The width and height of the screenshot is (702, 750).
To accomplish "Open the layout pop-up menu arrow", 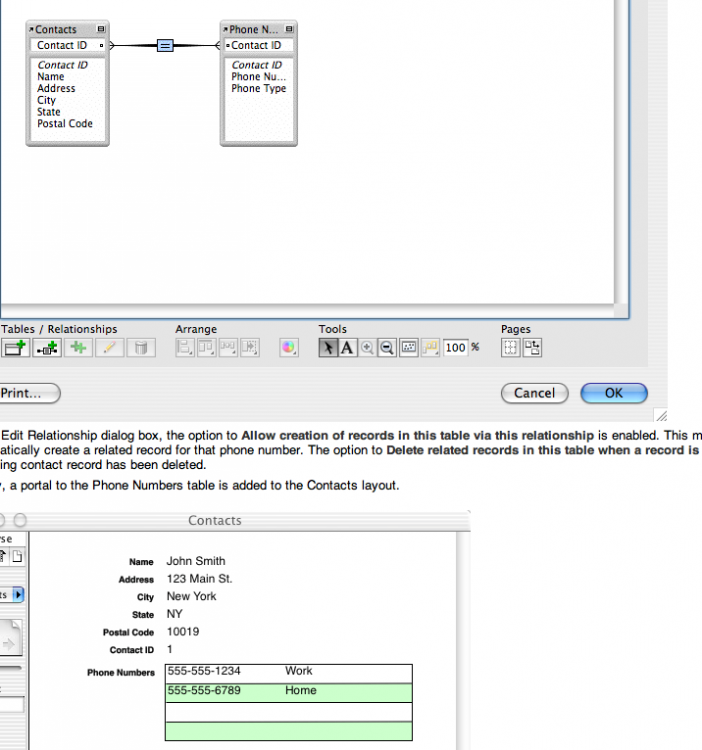I will tap(18, 595).
